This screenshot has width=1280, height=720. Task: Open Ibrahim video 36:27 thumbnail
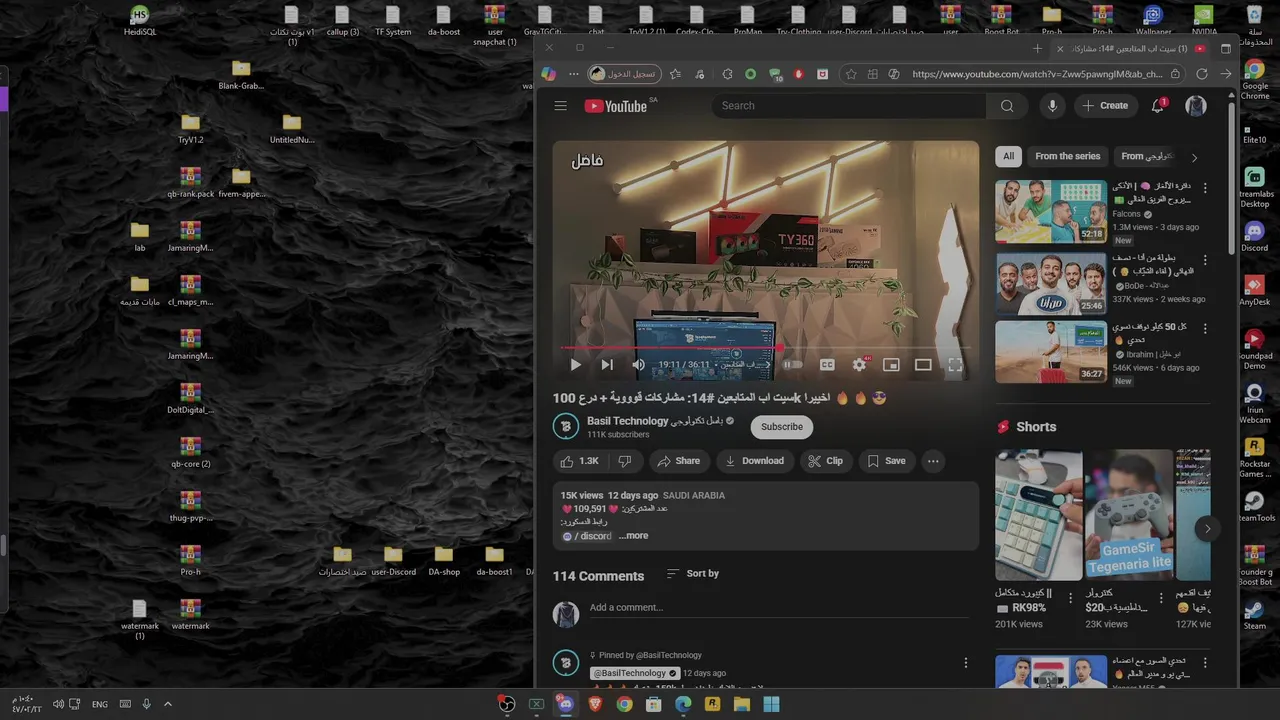1051,352
